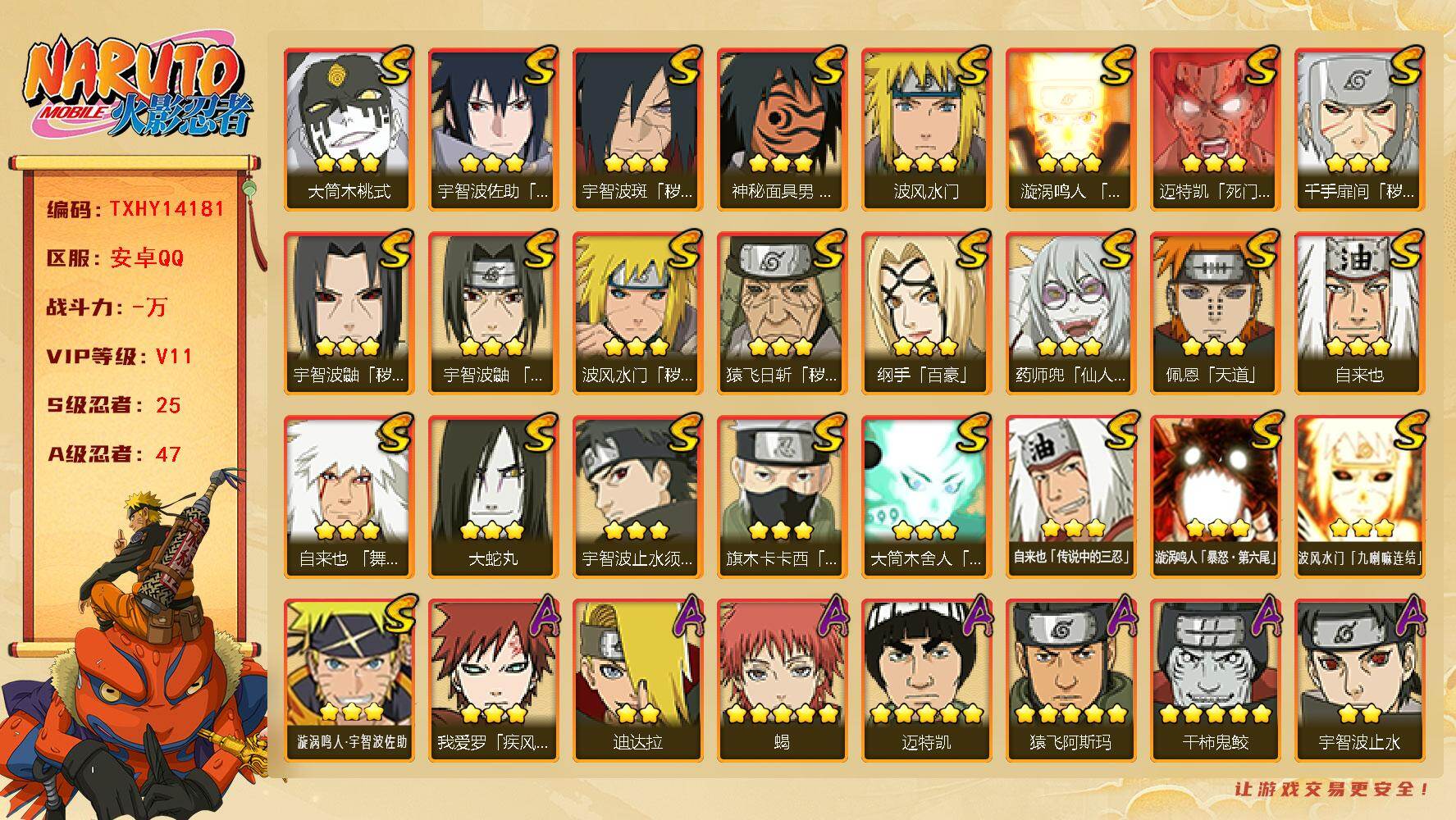
Task: Select the 大筒木桃式 ninja card
Action: pyautogui.click(x=349, y=130)
